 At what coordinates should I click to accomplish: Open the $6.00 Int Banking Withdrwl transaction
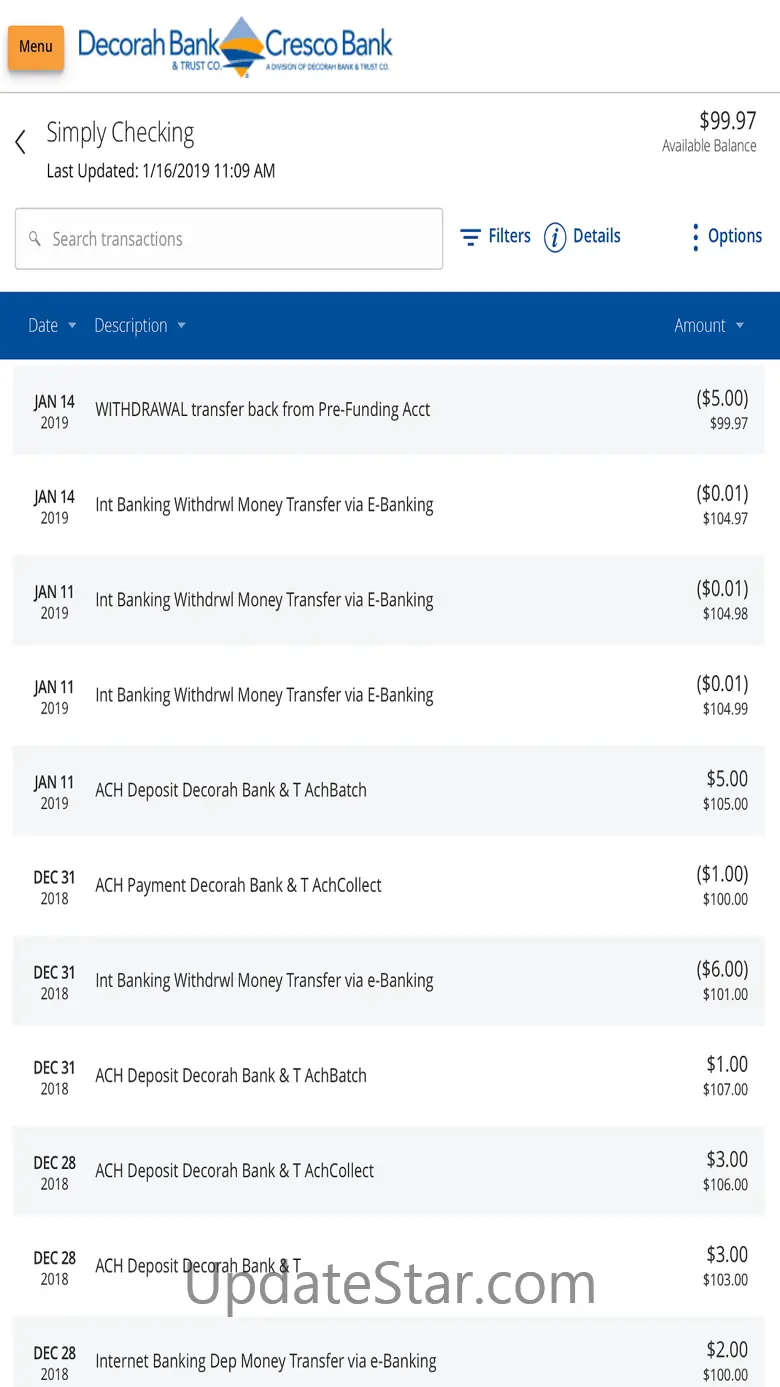[264, 981]
